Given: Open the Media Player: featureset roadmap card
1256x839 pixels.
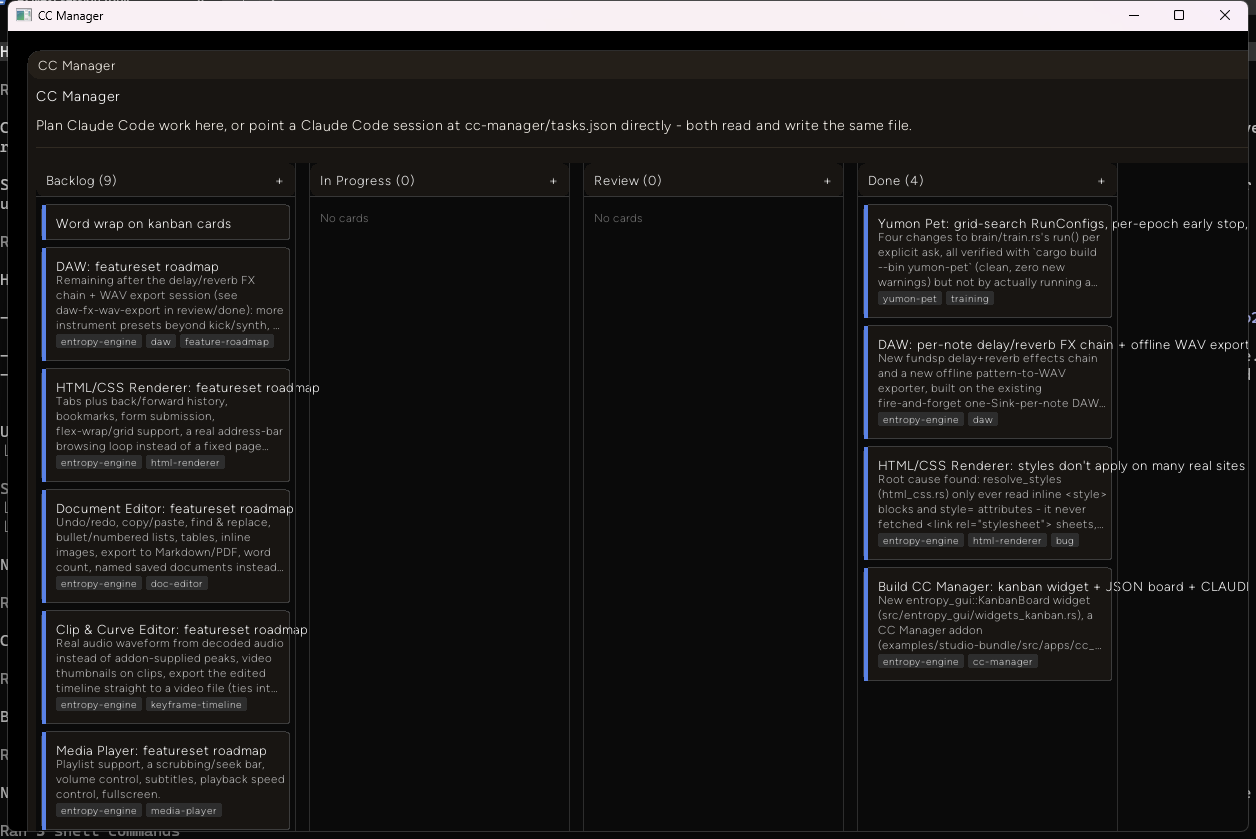Looking at the screenshot, I should pos(166,780).
